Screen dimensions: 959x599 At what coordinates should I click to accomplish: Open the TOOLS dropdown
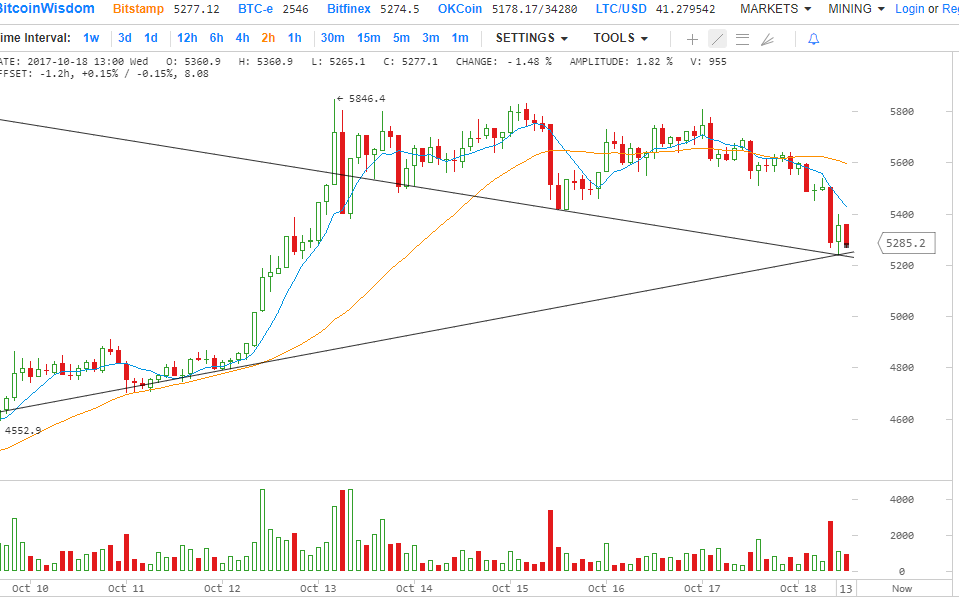(x=620, y=38)
